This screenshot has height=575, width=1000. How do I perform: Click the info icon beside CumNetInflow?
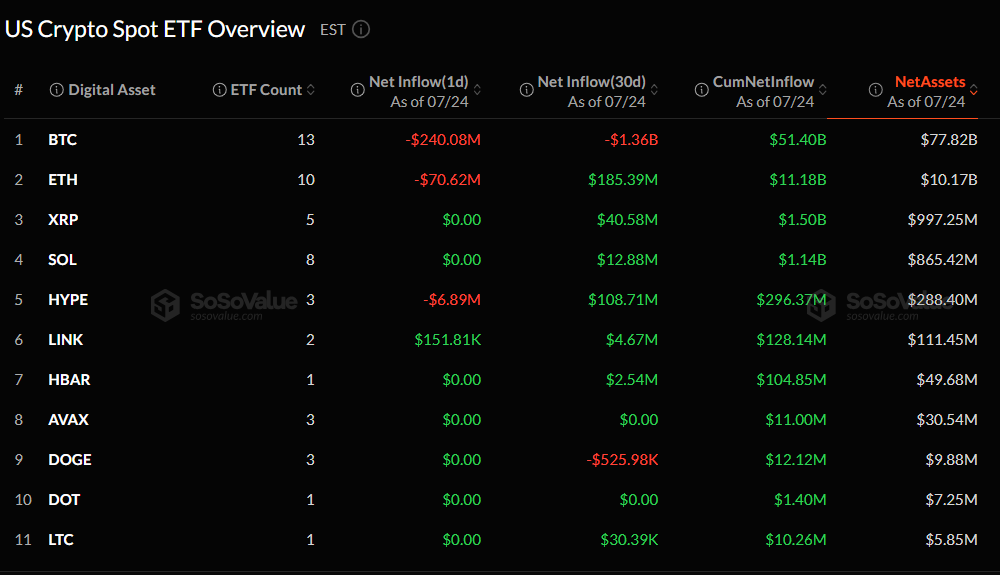tap(702, 90)
